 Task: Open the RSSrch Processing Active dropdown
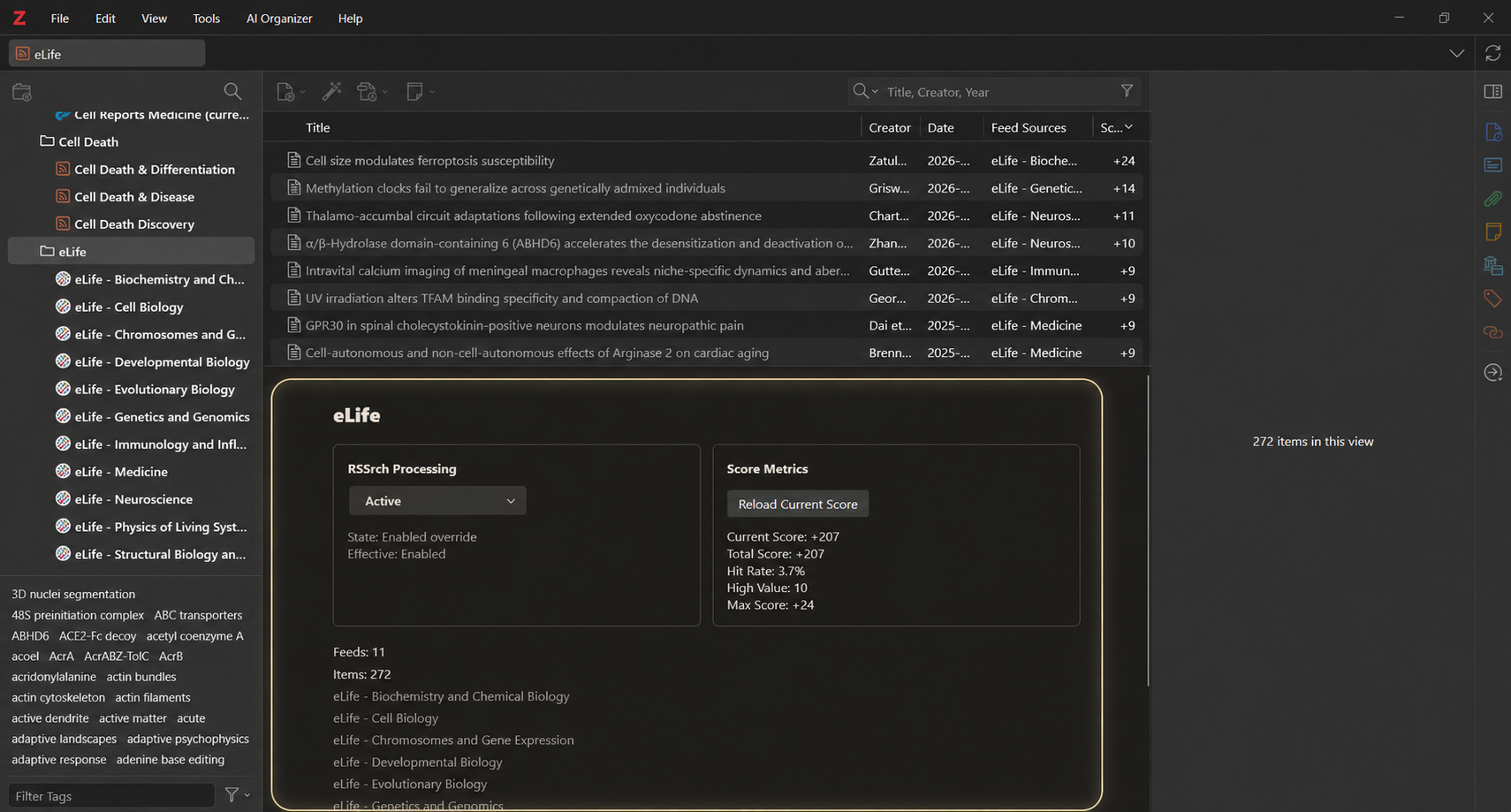pos(437,501)
